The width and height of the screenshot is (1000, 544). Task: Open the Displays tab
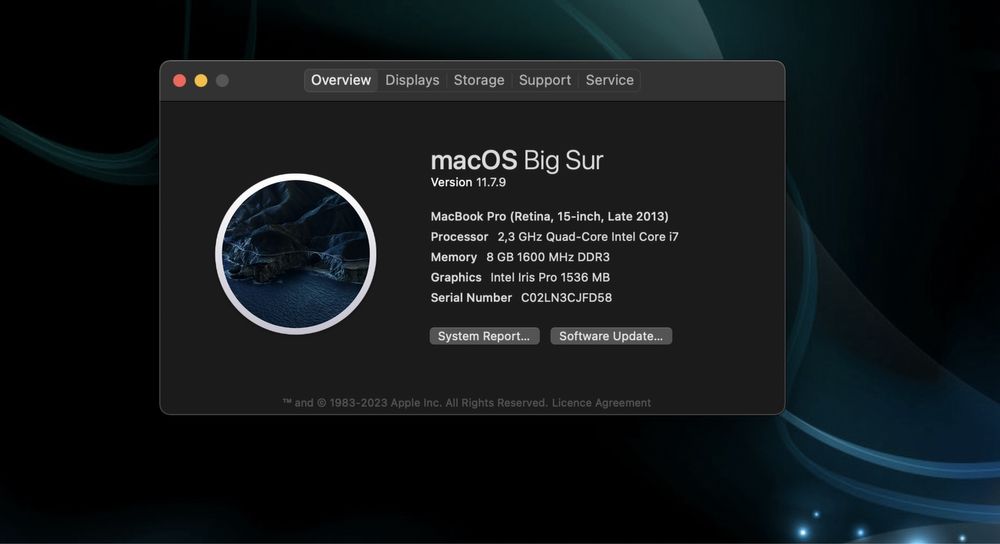click(412, 80)
